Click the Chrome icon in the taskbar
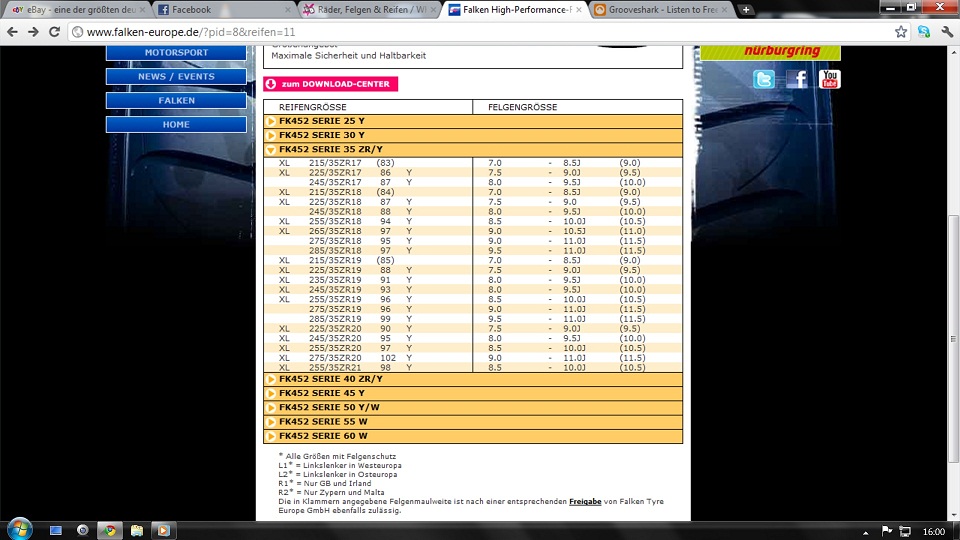Viewport: 960px width, 540px height. (x=109, y=530)
